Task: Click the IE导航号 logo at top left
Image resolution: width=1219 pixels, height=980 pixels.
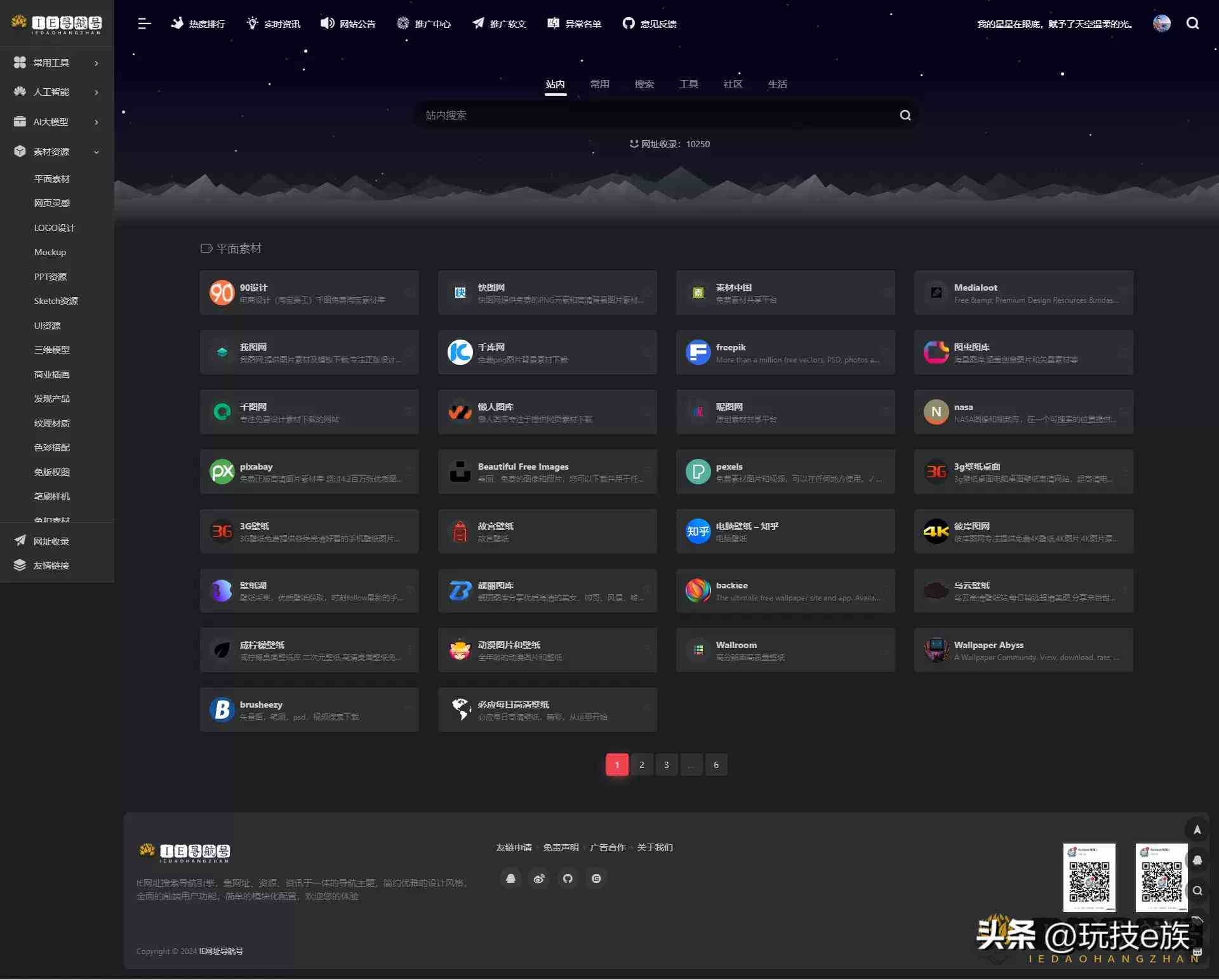Action: pos(57,24)
